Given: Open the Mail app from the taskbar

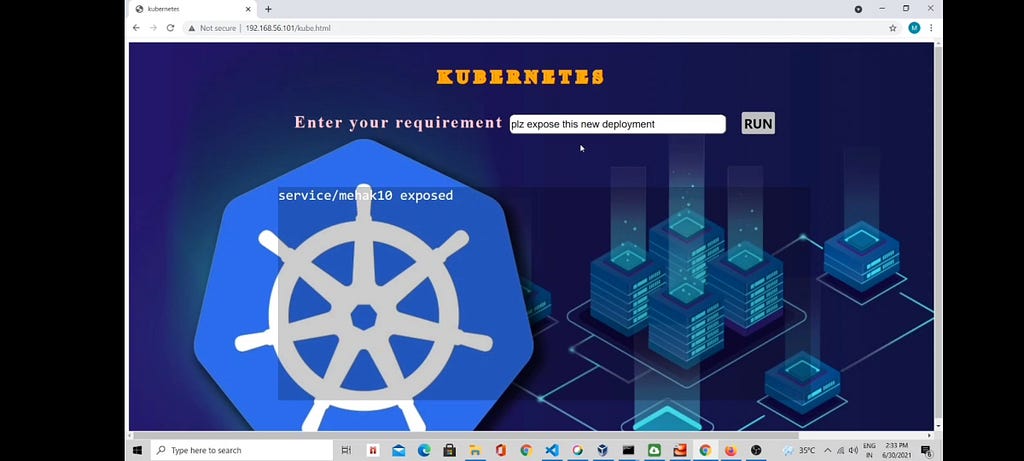Looking at the screenshot, I should point(398,450).
